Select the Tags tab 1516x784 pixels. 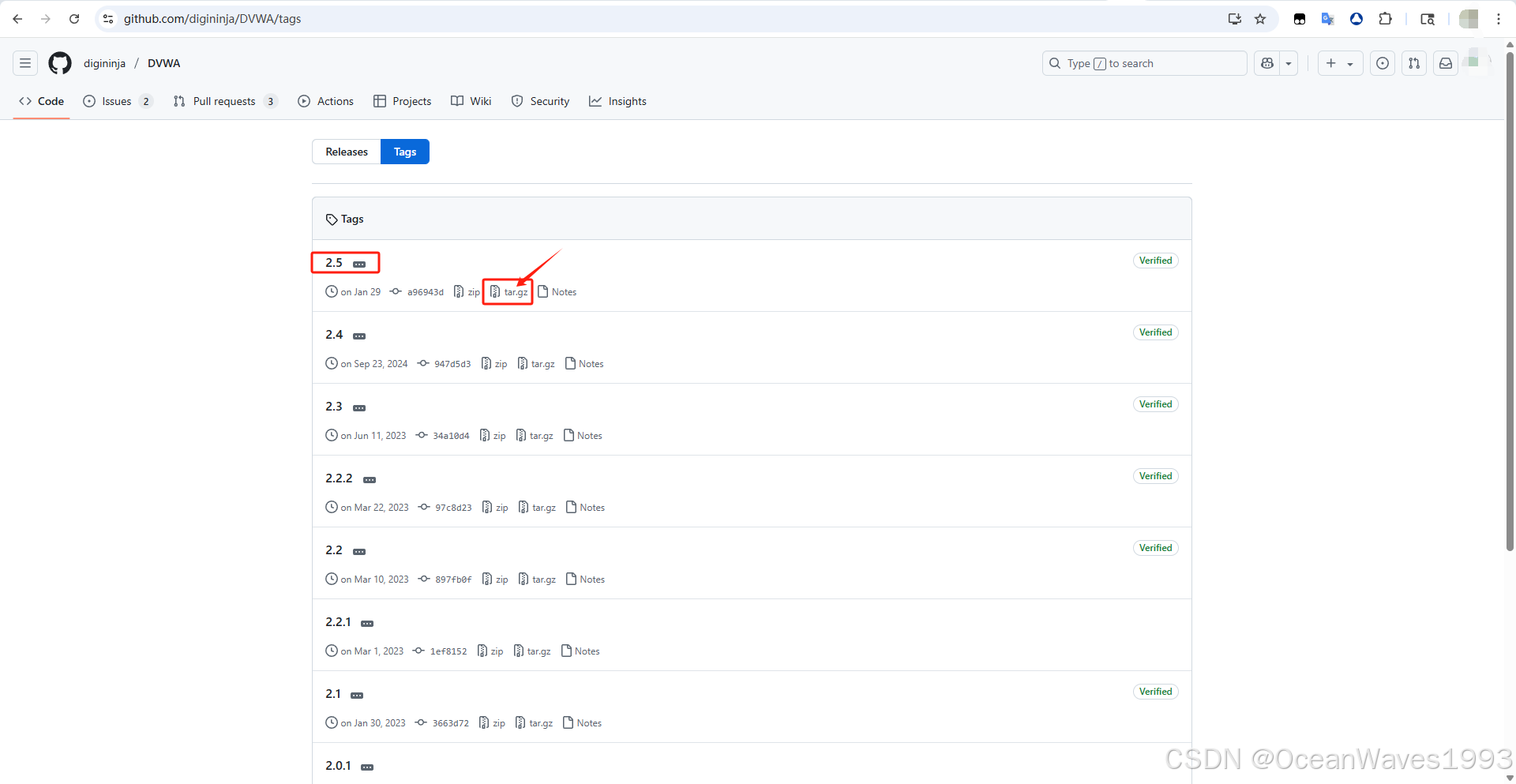[x=405, y=152]
